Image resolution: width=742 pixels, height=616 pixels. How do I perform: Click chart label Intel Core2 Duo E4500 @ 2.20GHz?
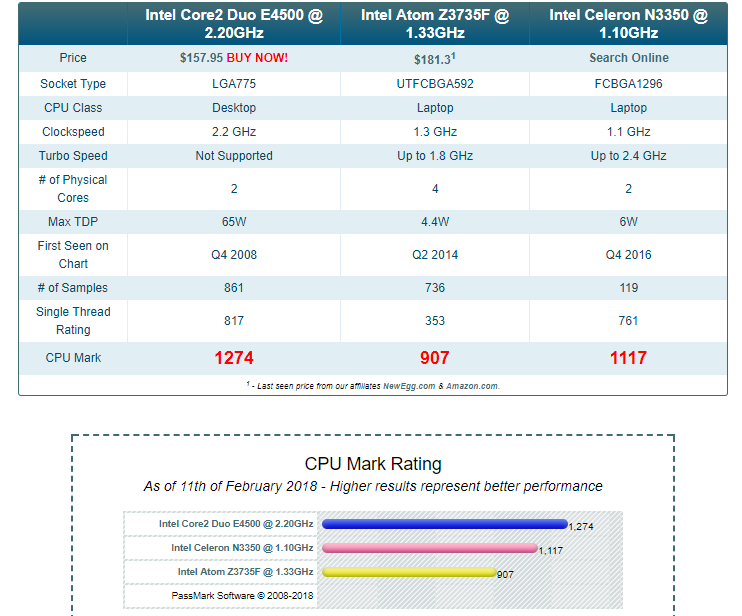point(236,524)
